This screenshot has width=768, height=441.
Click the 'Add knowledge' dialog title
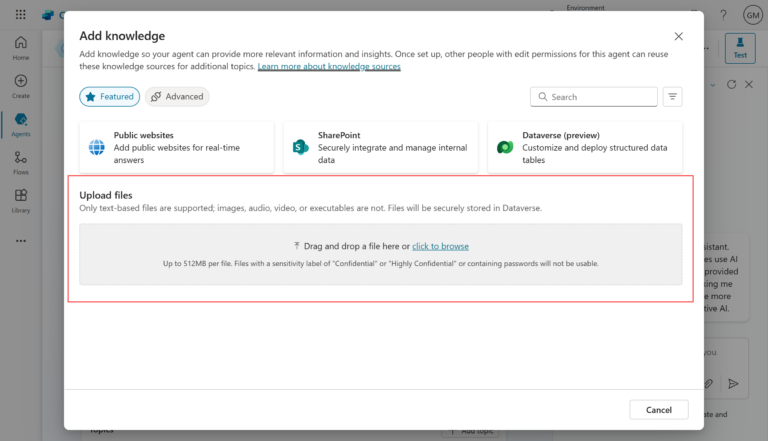point(122,36)
